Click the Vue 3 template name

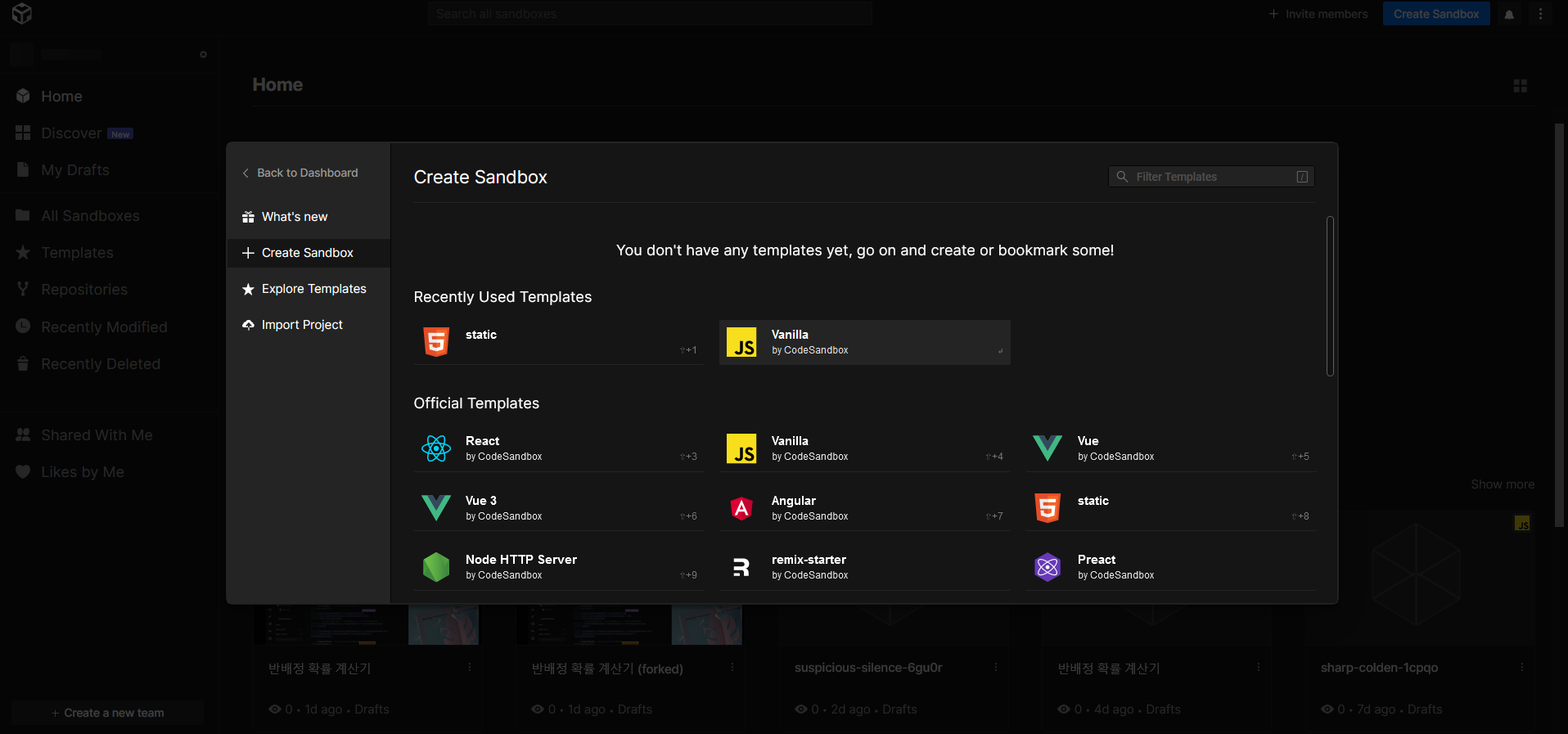[x=481, y=501]
